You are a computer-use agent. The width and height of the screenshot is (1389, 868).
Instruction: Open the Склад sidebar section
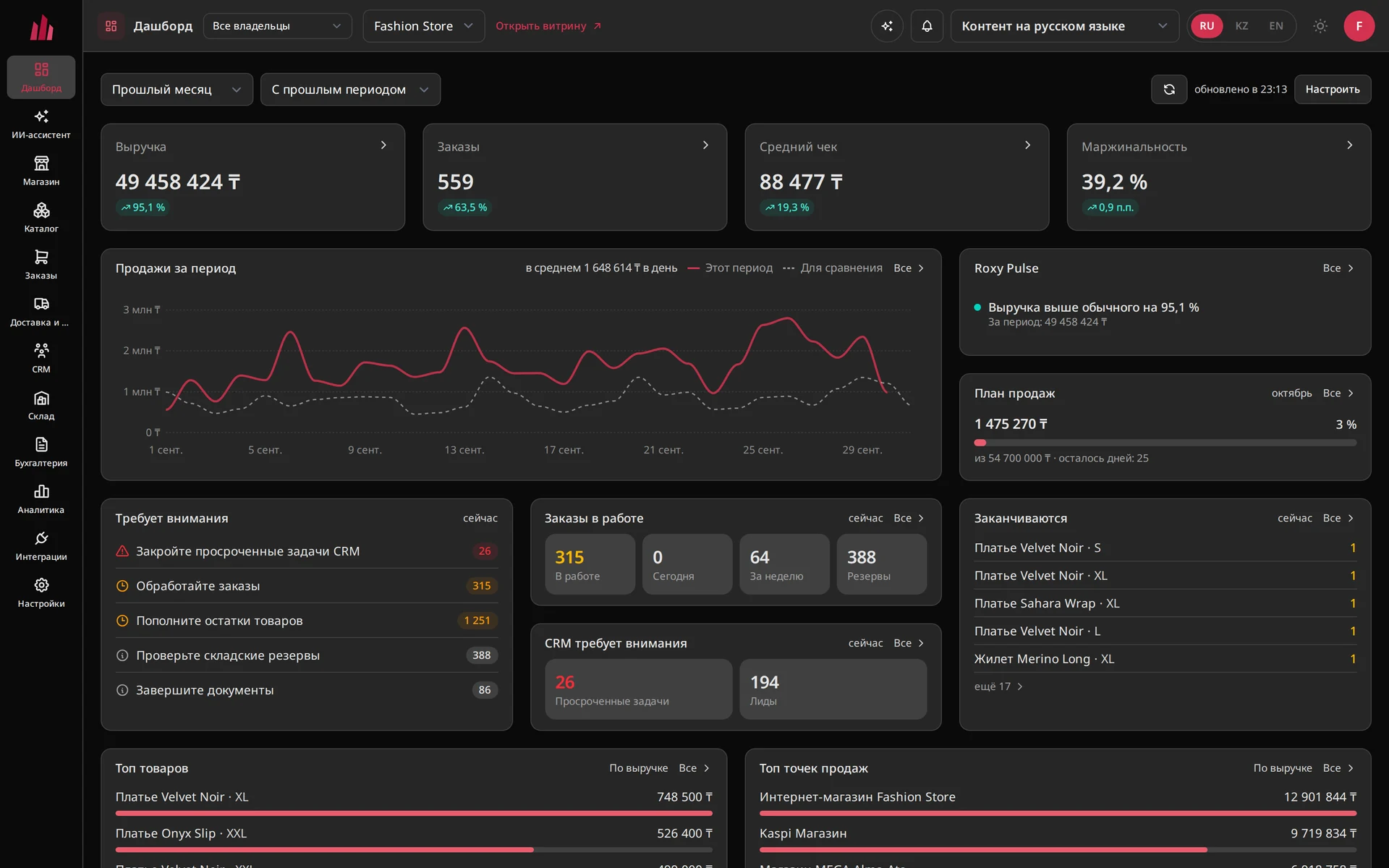(41, 406)
